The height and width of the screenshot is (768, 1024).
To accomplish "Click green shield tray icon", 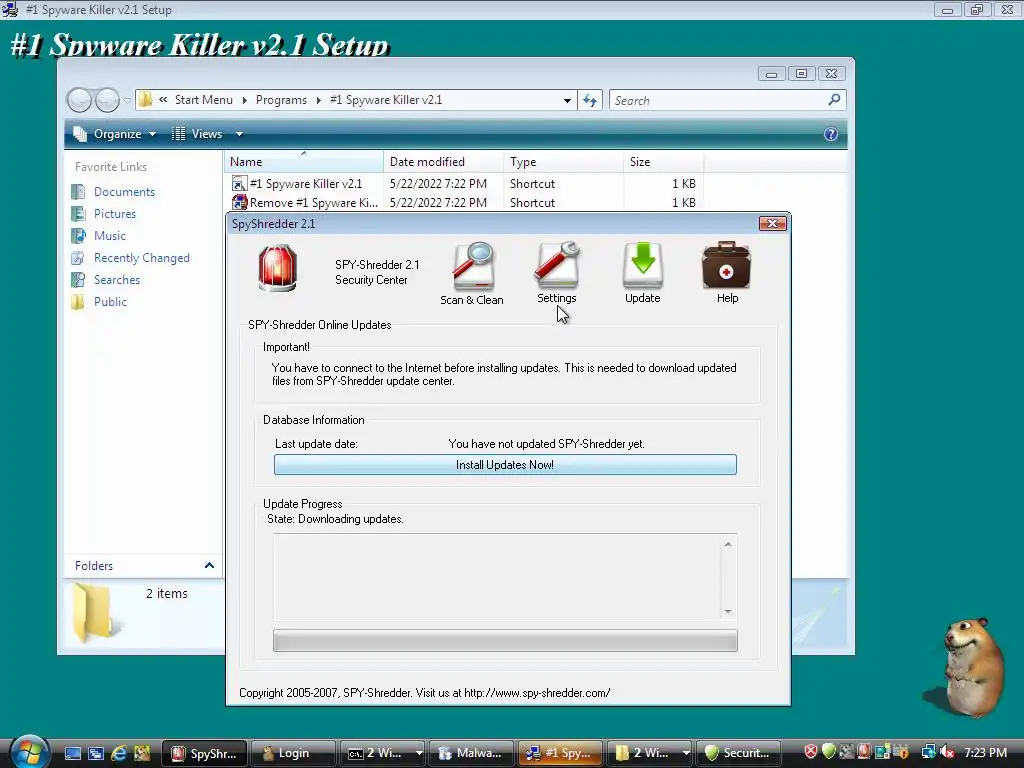I will point(829,752).
